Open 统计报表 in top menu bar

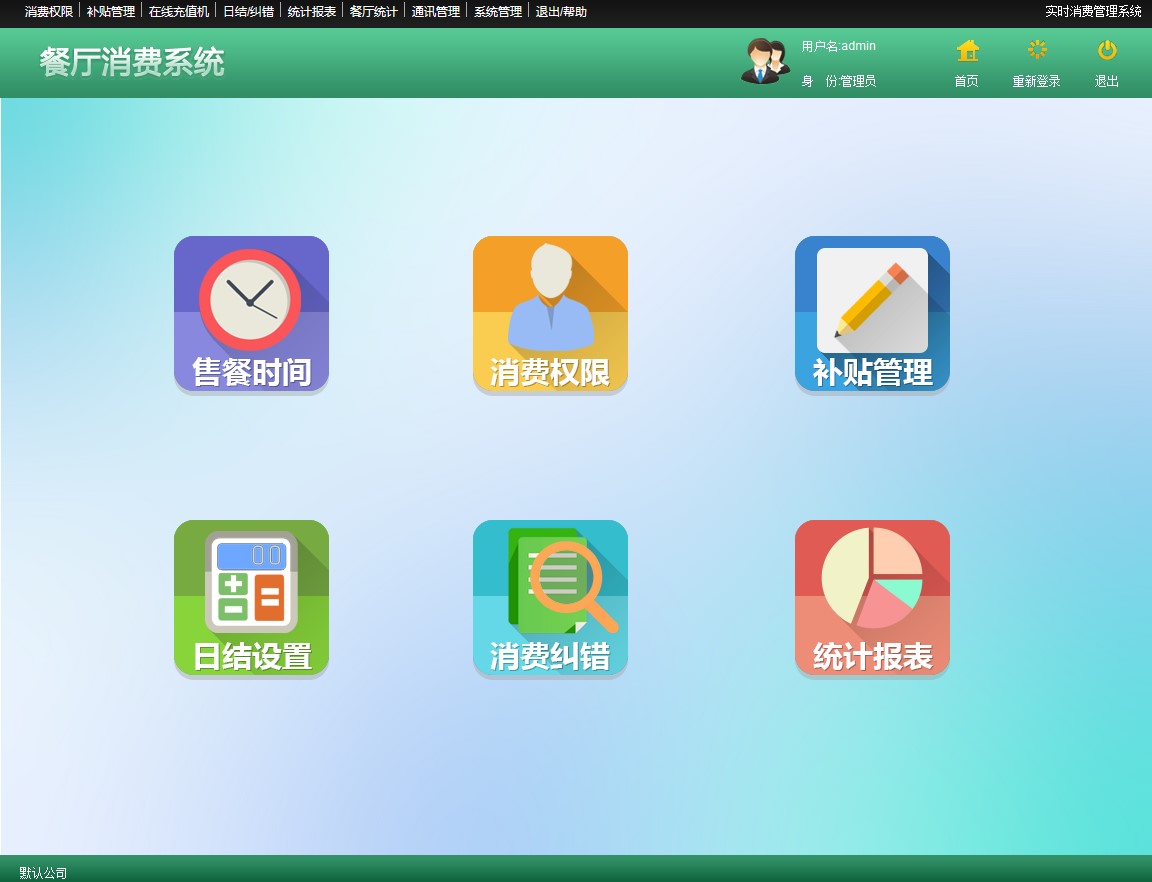[311, 12]
